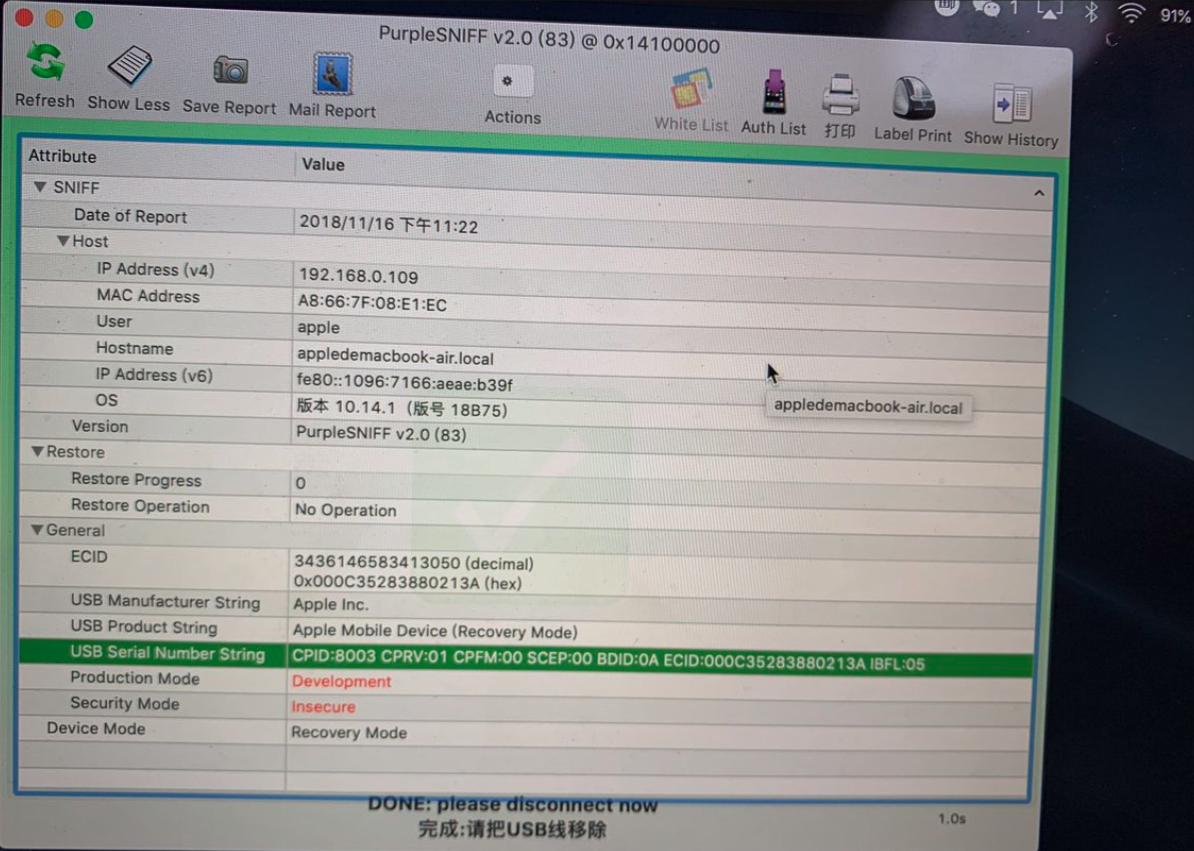Screen dimensions: 1194x851
Task: Click the Wi-Fi icon in menu bar
Action: 1132,12
